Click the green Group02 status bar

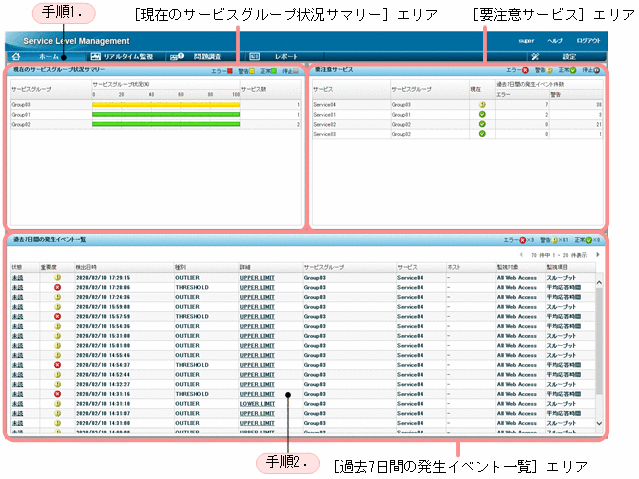pyautogui.click(x=166, y=124)
